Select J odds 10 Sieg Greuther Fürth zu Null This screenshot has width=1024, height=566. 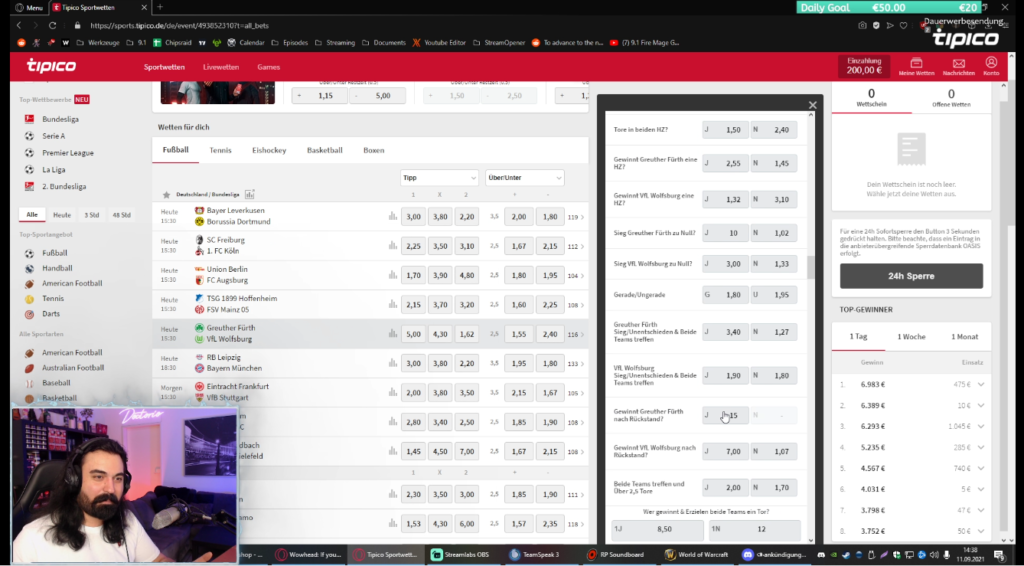click(725, 233)
